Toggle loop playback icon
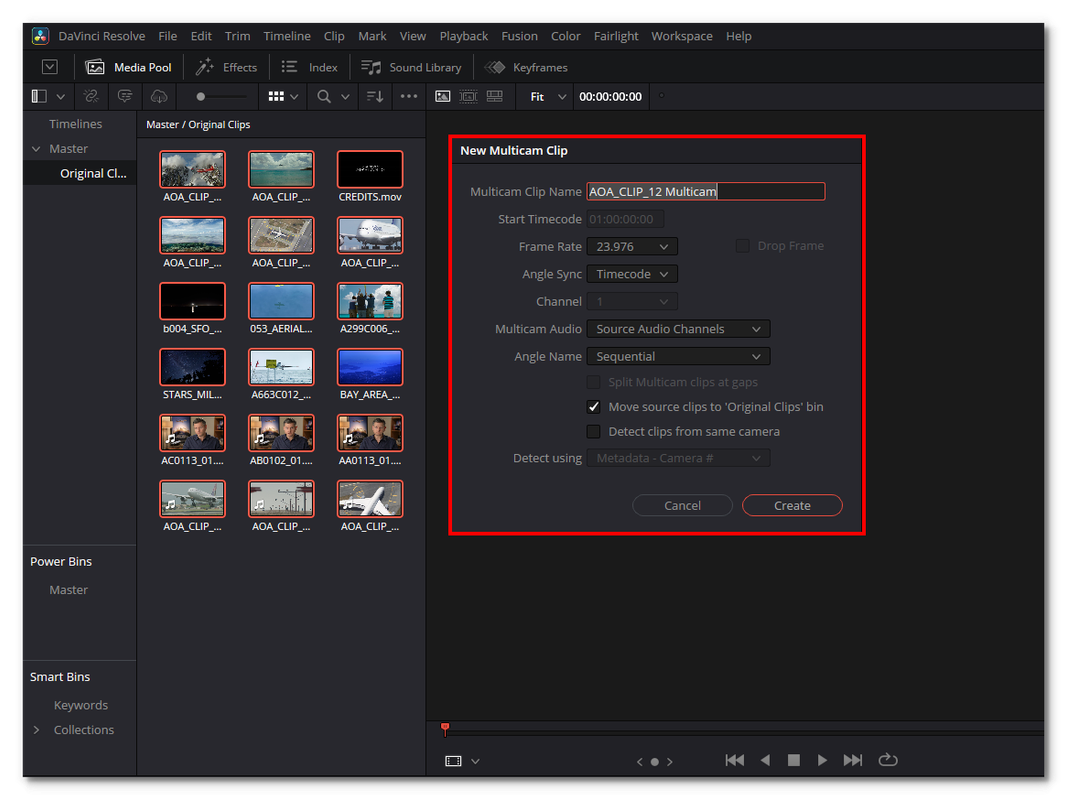 [x=888, y=760]
